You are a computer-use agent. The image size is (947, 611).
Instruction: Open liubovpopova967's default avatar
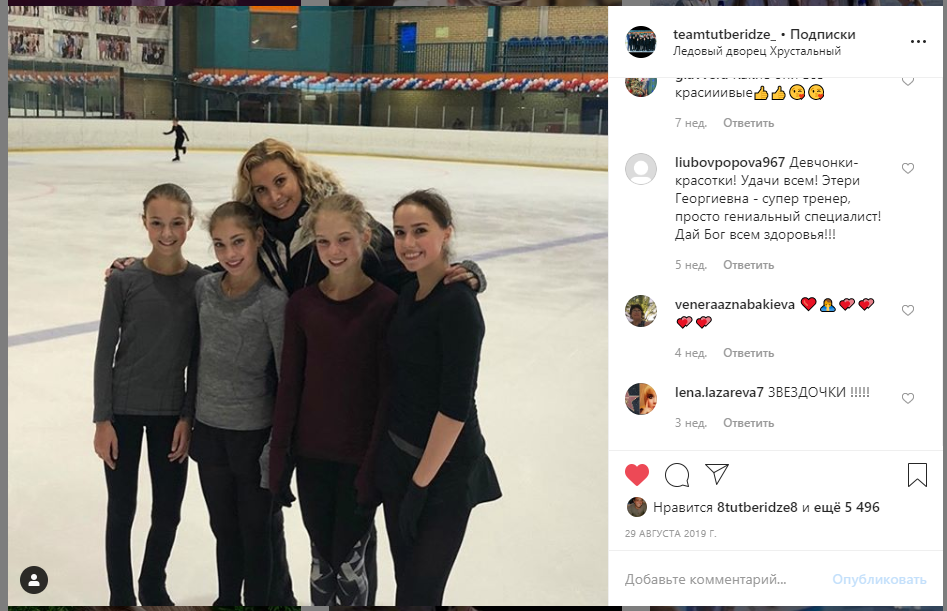641,169
